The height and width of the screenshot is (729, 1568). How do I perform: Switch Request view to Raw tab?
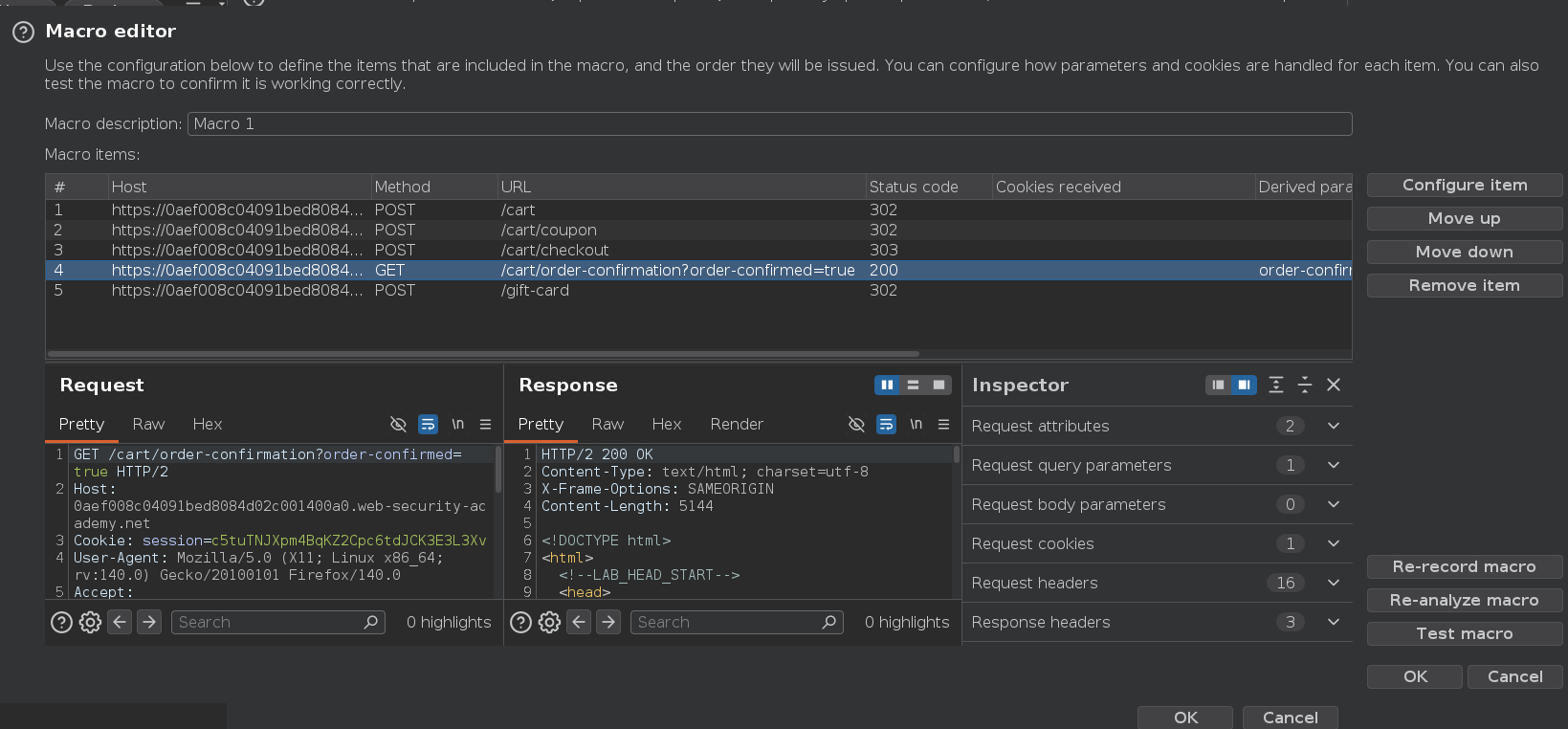pos(148,424)
